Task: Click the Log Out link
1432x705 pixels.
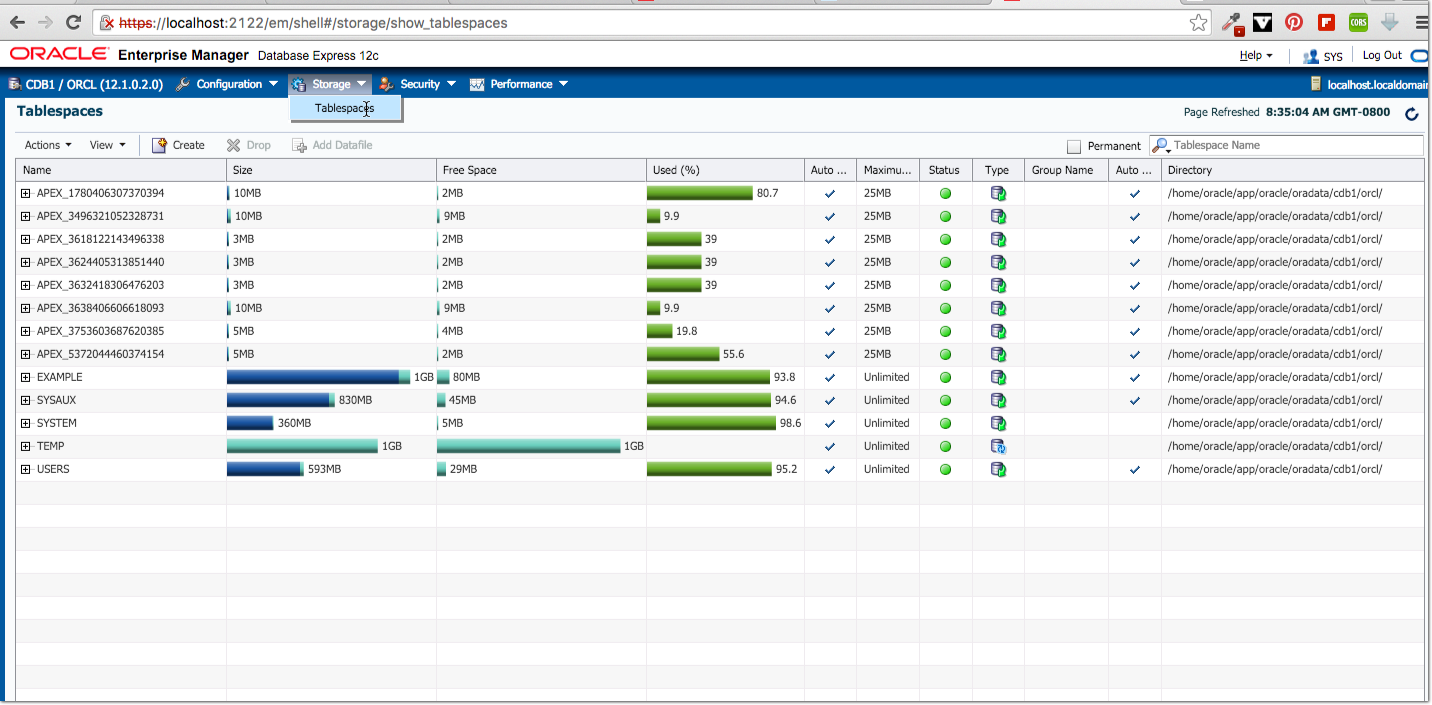Action: point(1382,56)
